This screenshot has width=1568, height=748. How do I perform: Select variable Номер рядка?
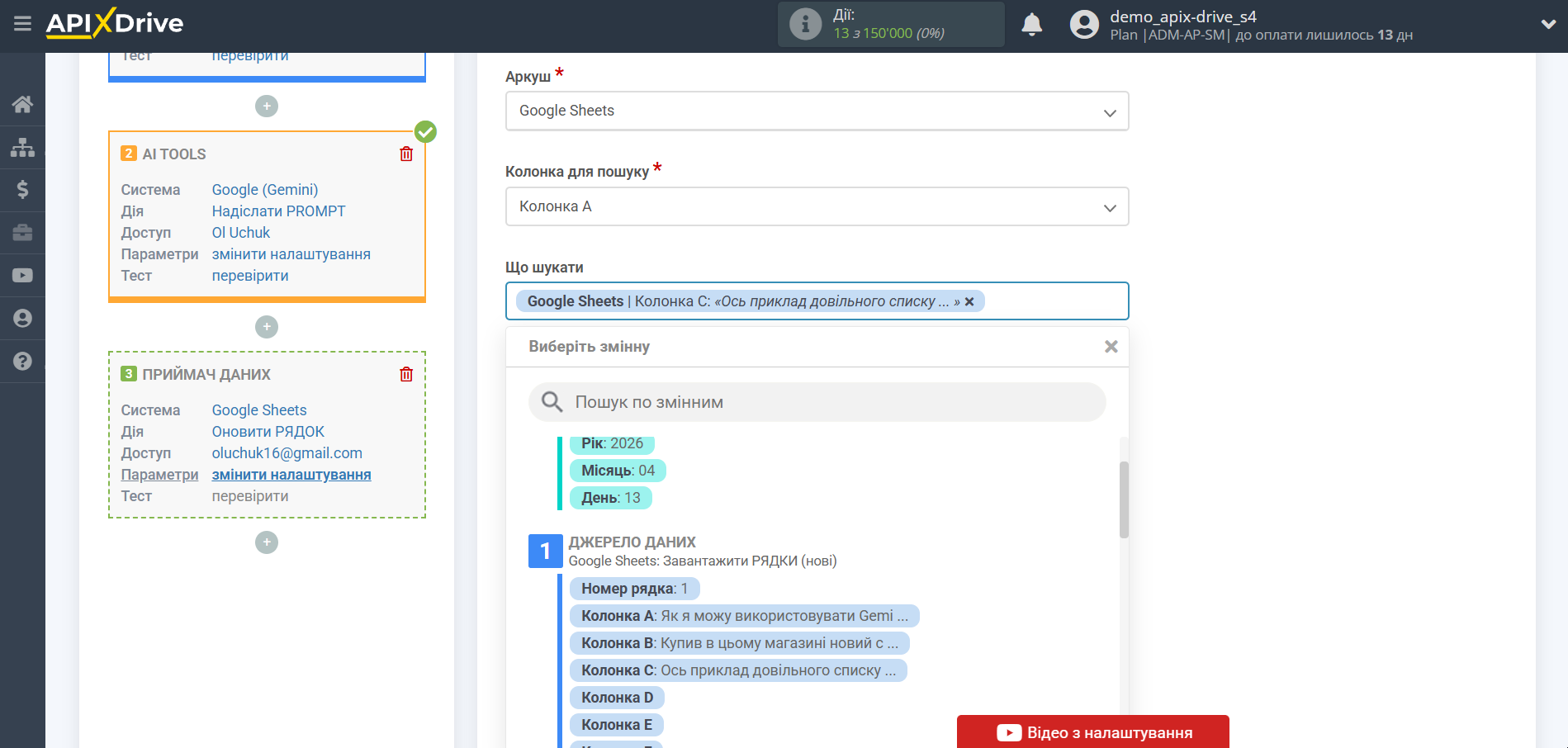click(x=633, y=589)
